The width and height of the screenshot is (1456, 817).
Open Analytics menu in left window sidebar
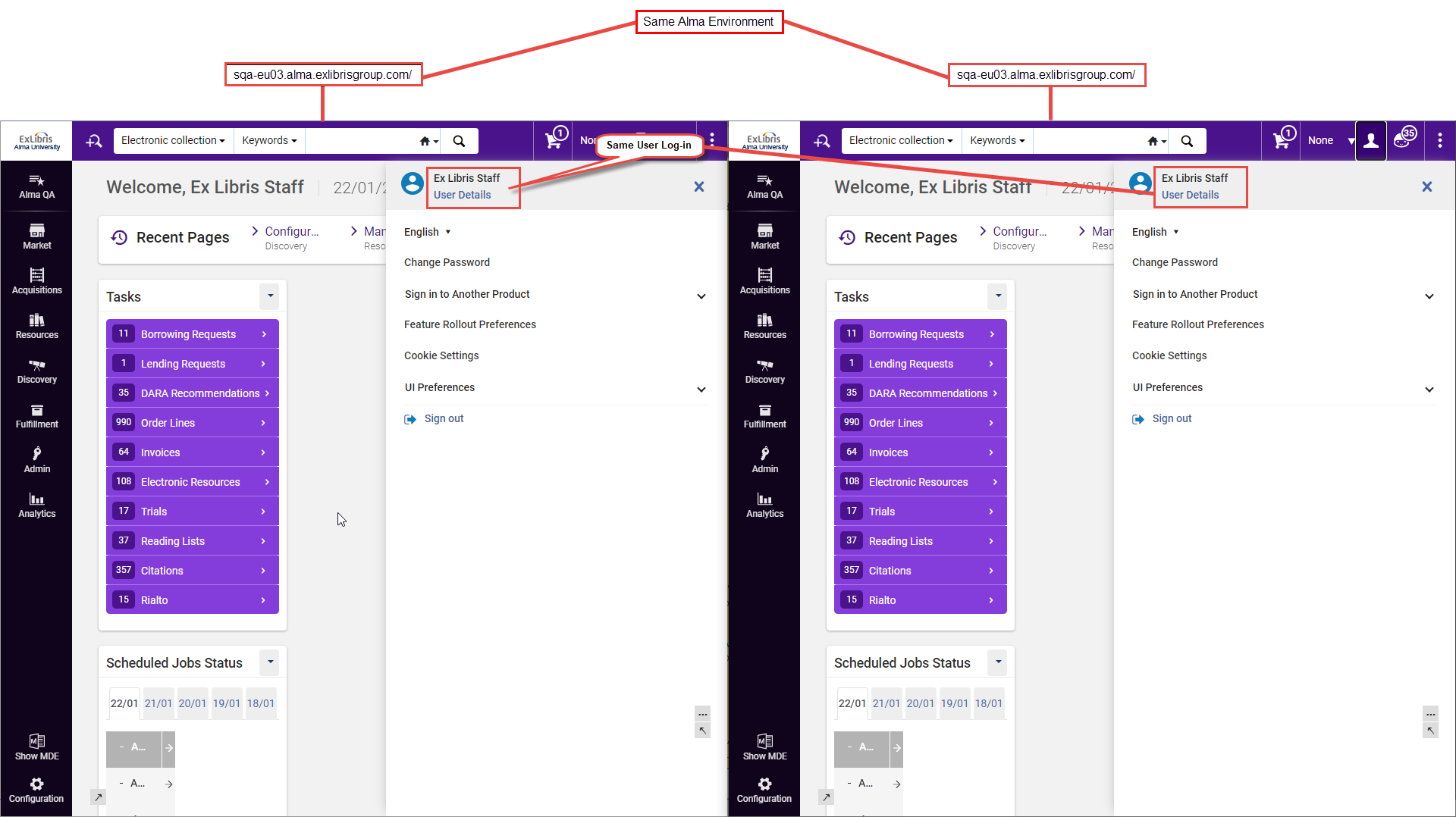36,505
